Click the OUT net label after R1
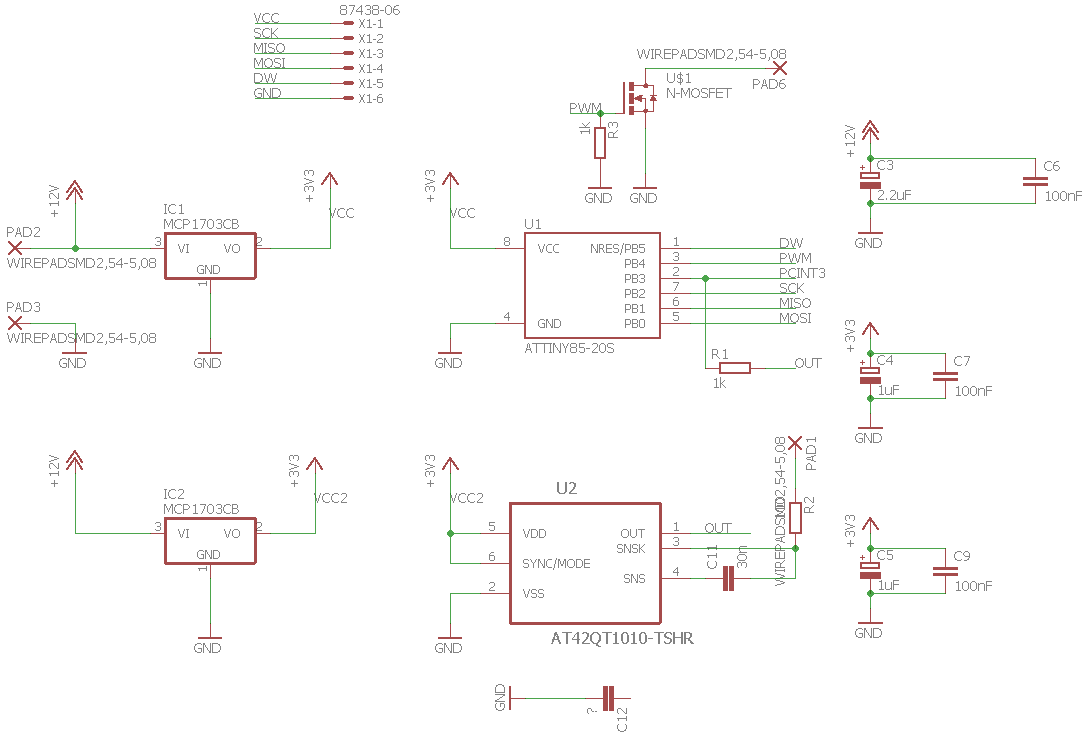 [x=808, y=363]
